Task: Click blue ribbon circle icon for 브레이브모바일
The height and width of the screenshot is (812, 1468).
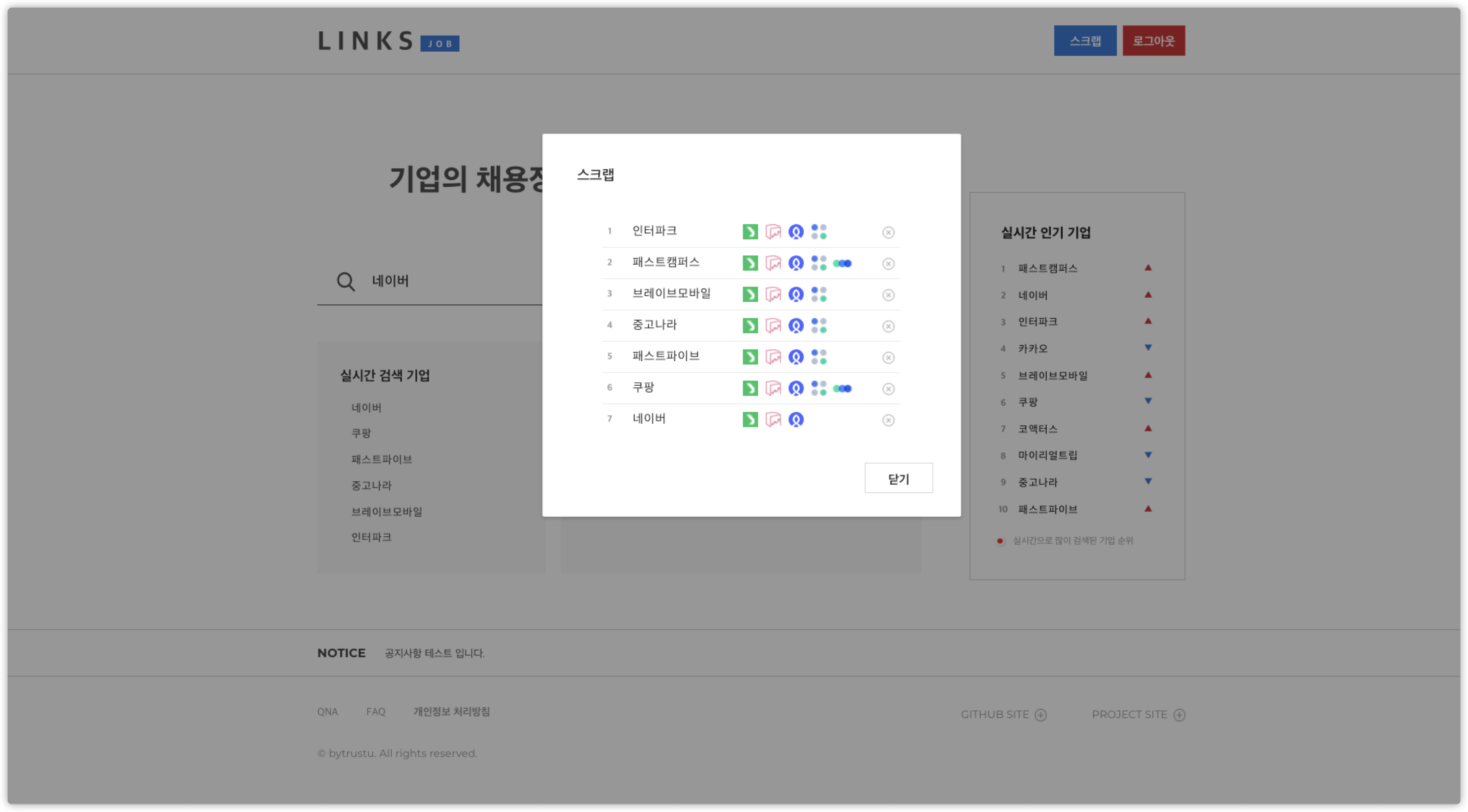Action: coord(795,295)
